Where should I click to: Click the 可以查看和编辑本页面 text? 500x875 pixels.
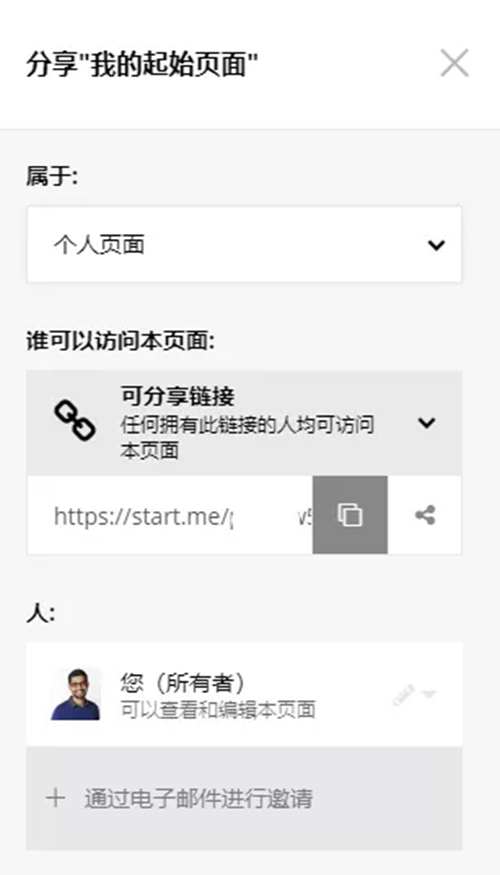(x=218, y=709)
